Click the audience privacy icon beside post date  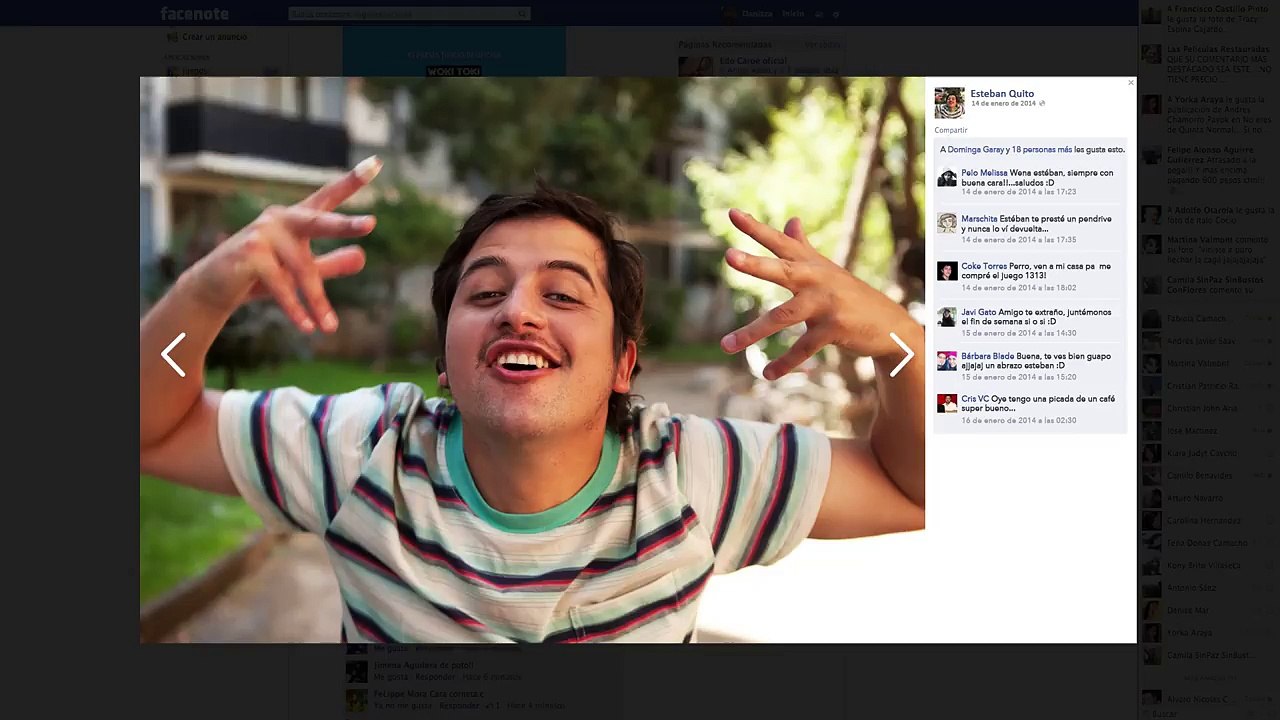point(1042,104)
